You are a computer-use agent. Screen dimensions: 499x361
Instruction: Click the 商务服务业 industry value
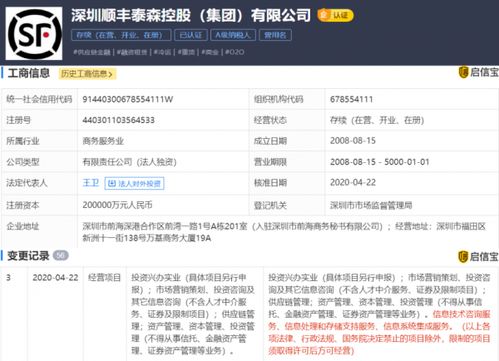click(103, 141)
